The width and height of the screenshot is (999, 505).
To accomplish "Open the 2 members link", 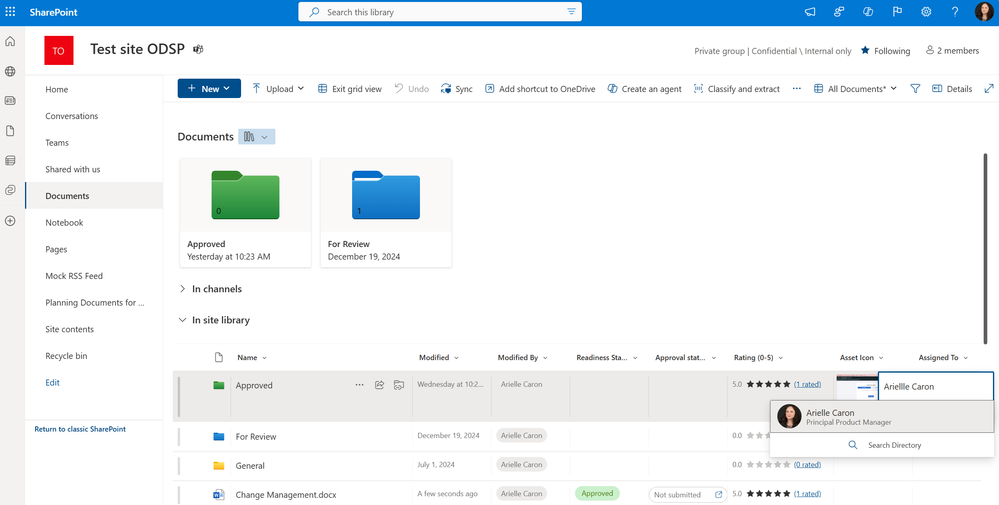I will click(952, 50).
